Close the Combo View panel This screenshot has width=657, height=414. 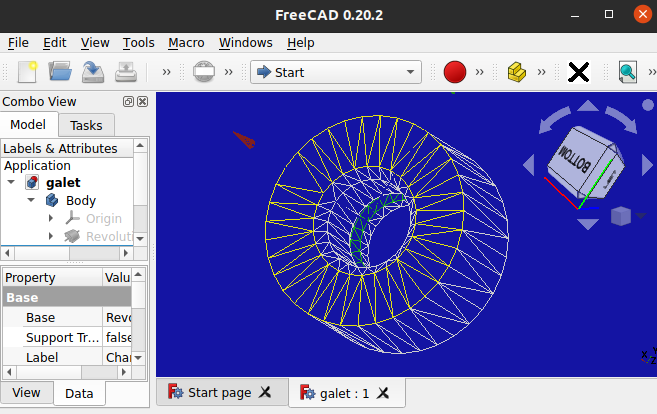tap(142, 101)
